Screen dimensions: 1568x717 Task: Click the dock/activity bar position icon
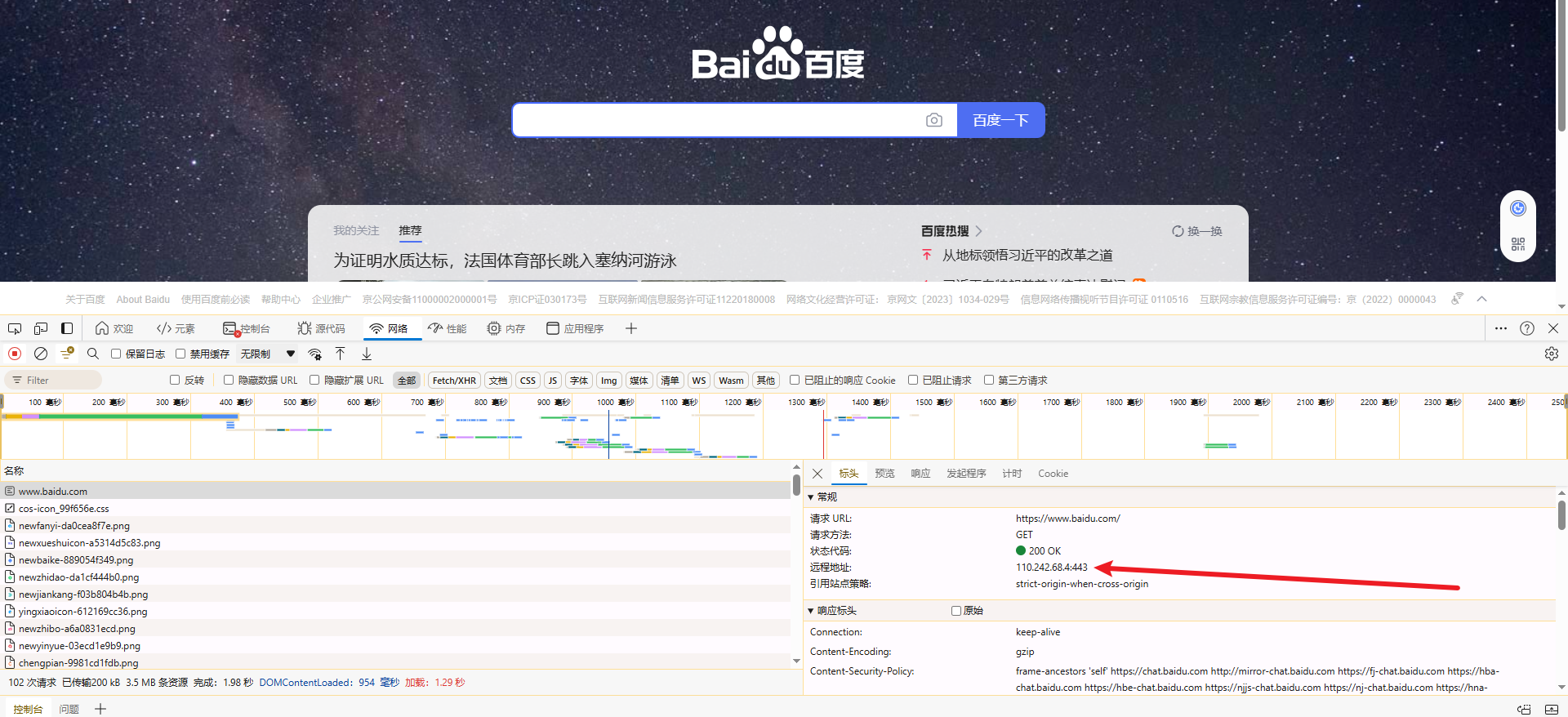[x=67, y=328]
